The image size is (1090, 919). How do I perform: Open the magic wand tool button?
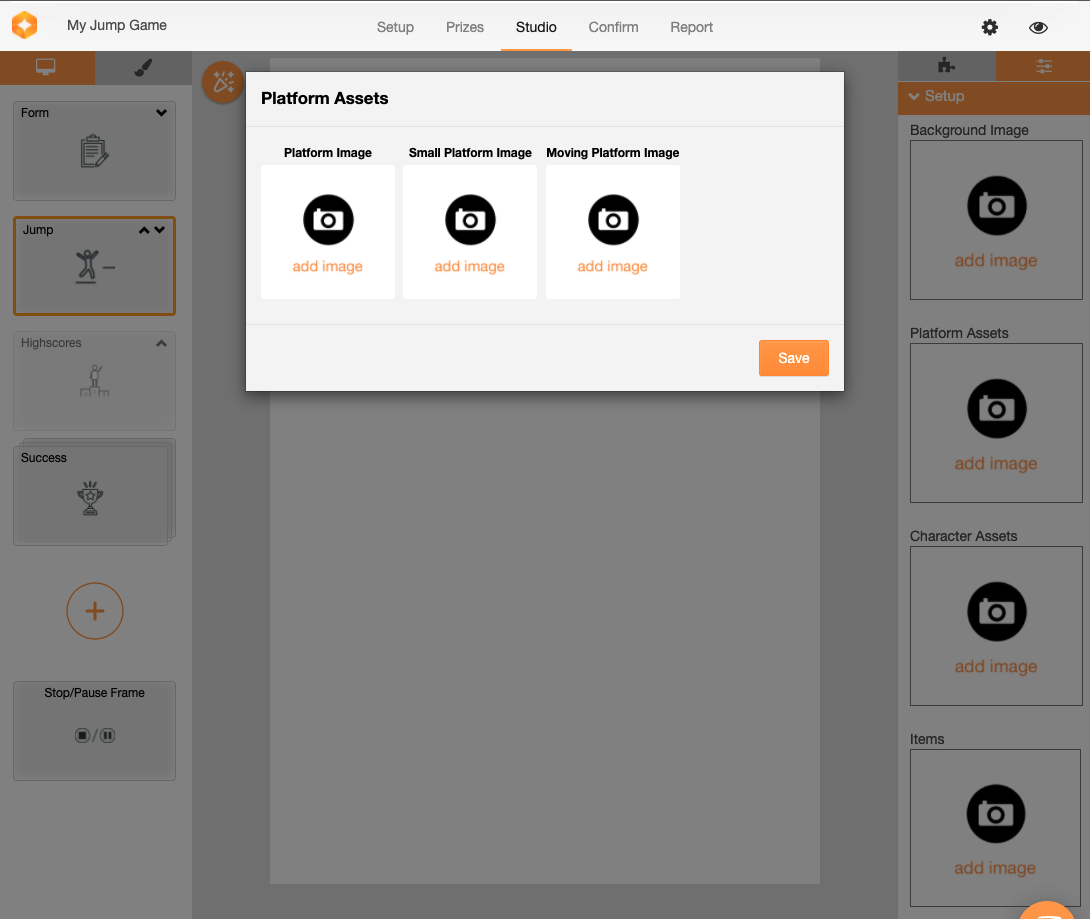pos(222,82)
